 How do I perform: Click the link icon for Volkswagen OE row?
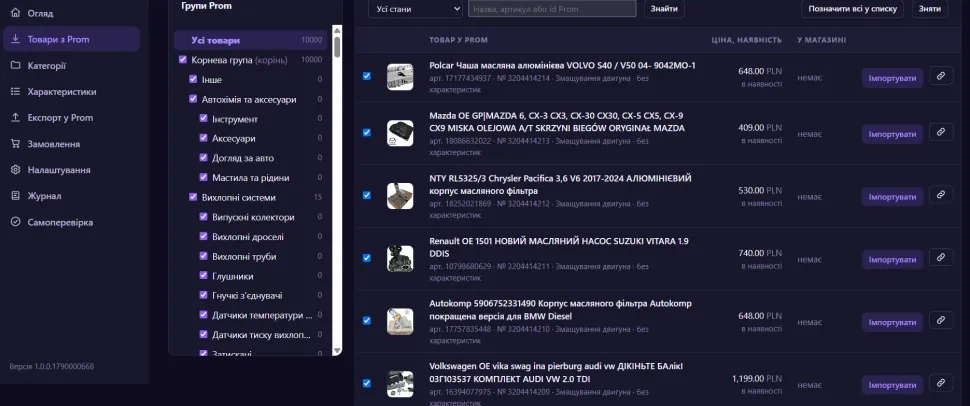[x=941, y=383]
